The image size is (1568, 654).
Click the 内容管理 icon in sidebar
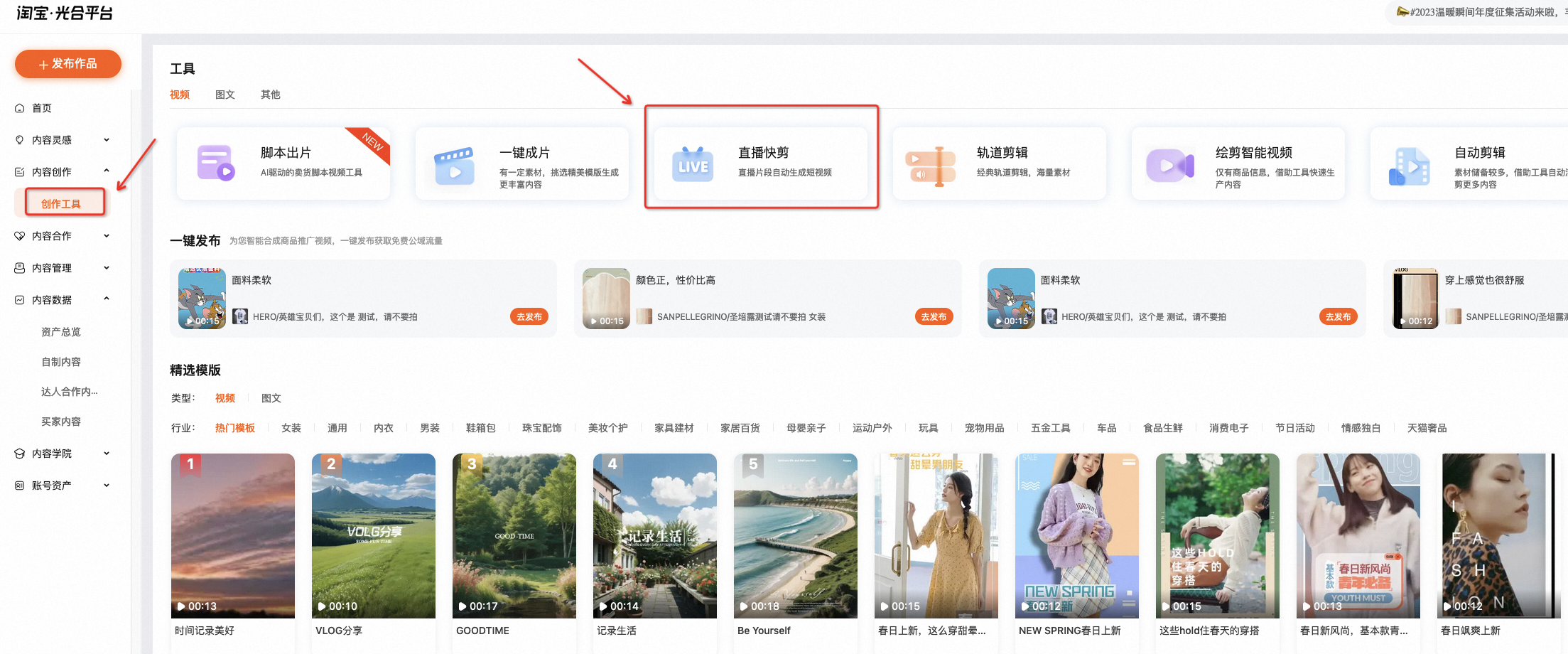(20, 268)
